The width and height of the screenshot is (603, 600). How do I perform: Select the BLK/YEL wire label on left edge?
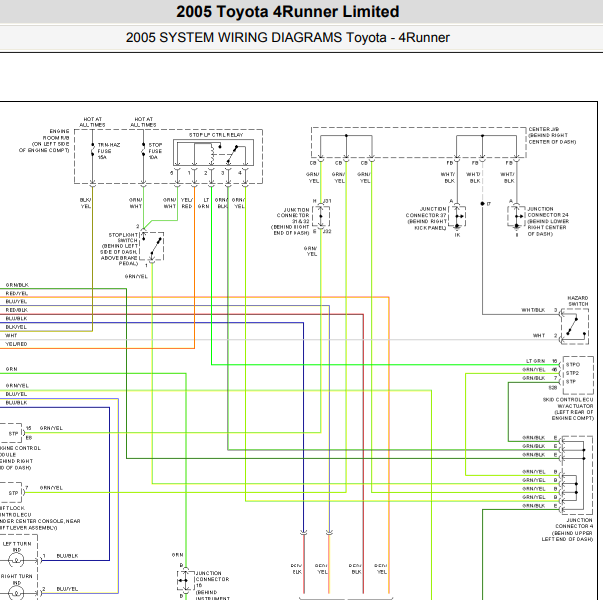tap(16, 327)
